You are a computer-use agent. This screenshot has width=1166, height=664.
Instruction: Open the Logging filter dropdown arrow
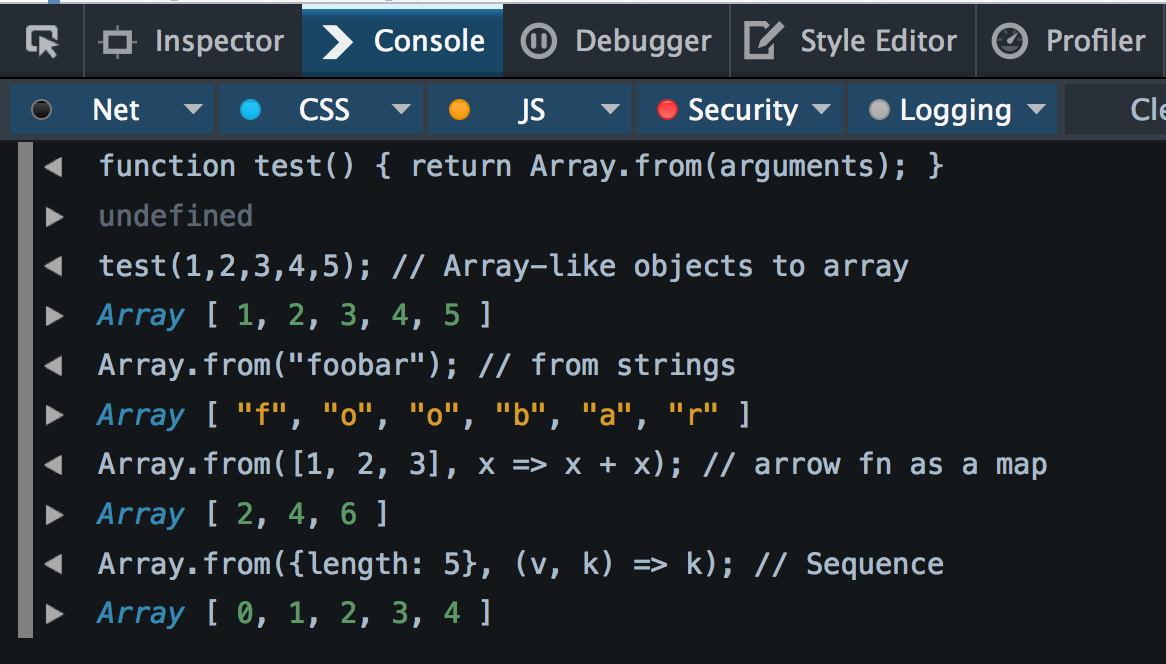click(x=1037, y=109)
